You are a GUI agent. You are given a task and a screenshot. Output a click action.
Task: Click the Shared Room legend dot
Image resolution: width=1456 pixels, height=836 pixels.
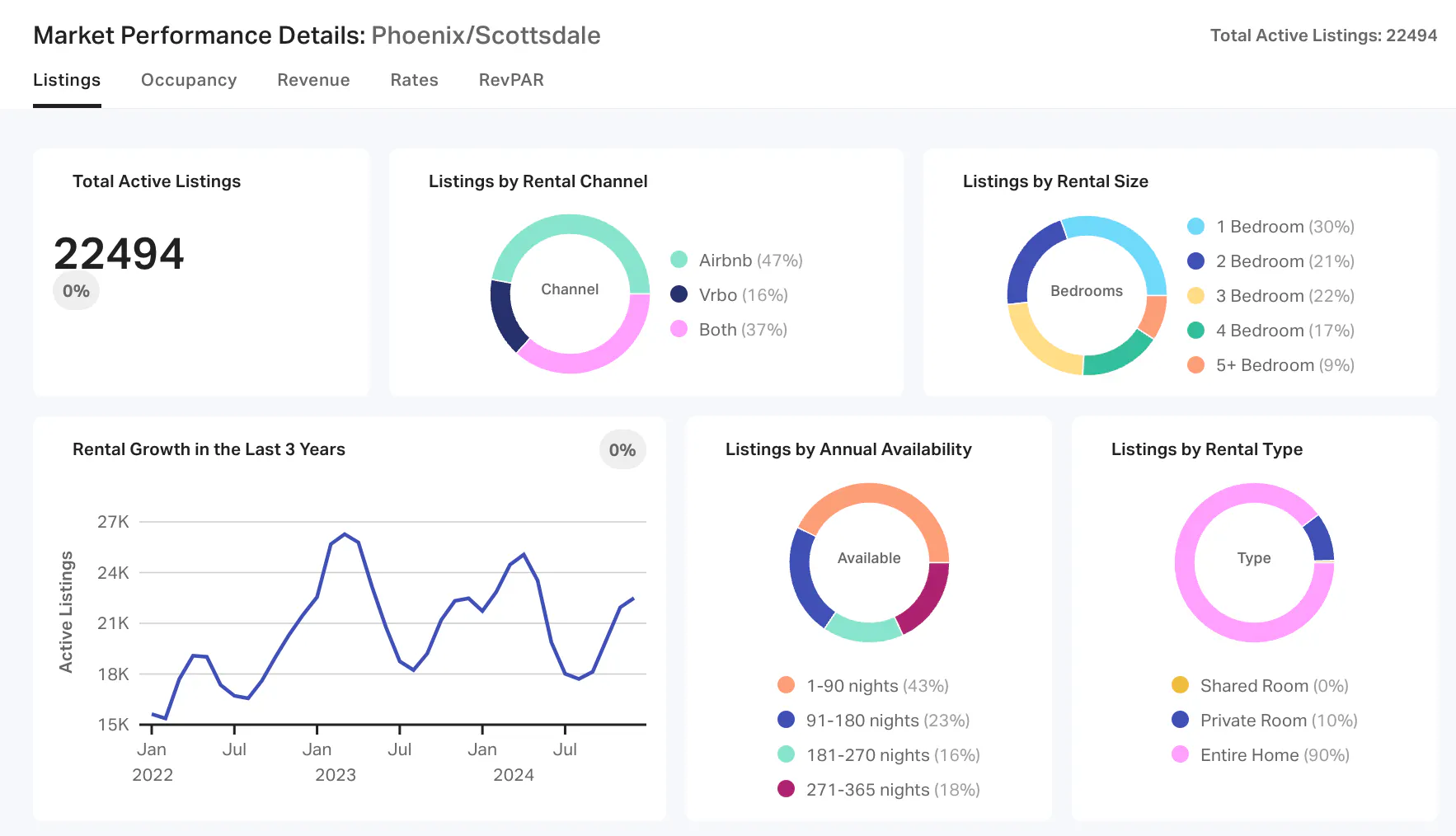[x=1181, y=685]
